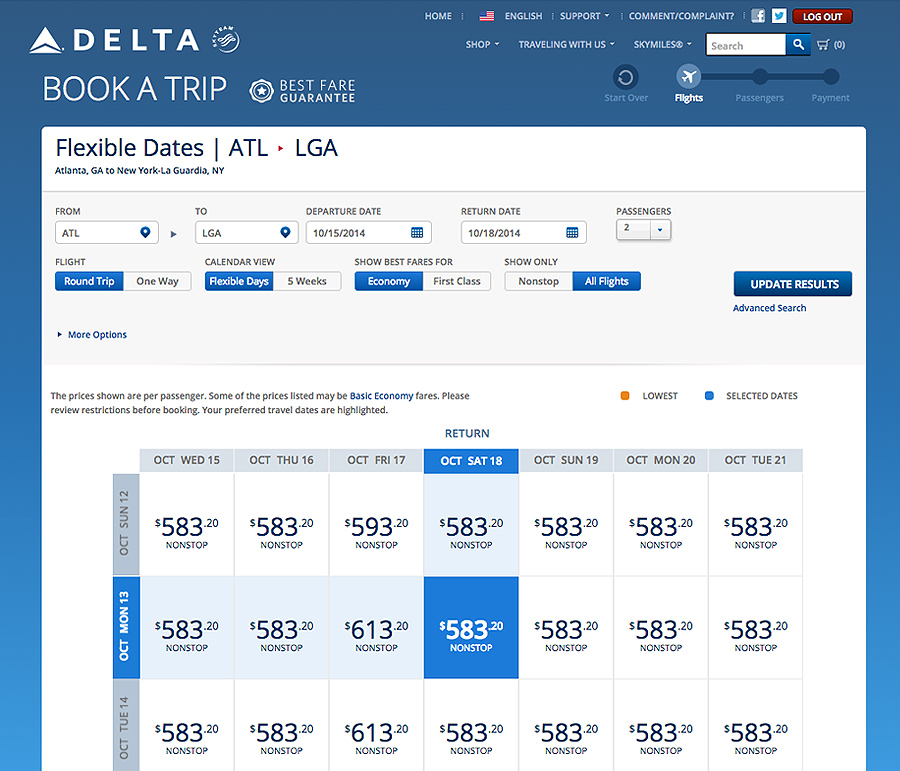
Task: Click the search magnifying glass button
Action: click(797, 45)
